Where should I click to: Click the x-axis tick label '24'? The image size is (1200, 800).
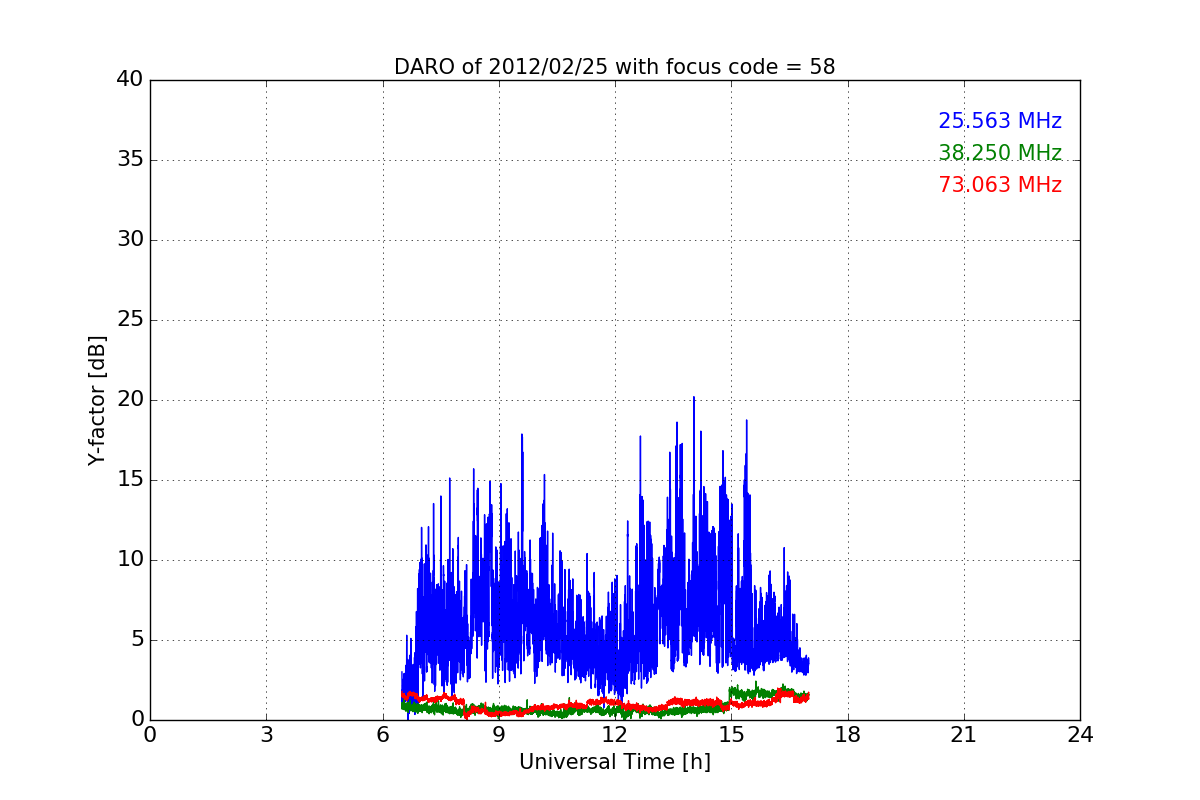pyautogui.click(x=1080, y=735)
